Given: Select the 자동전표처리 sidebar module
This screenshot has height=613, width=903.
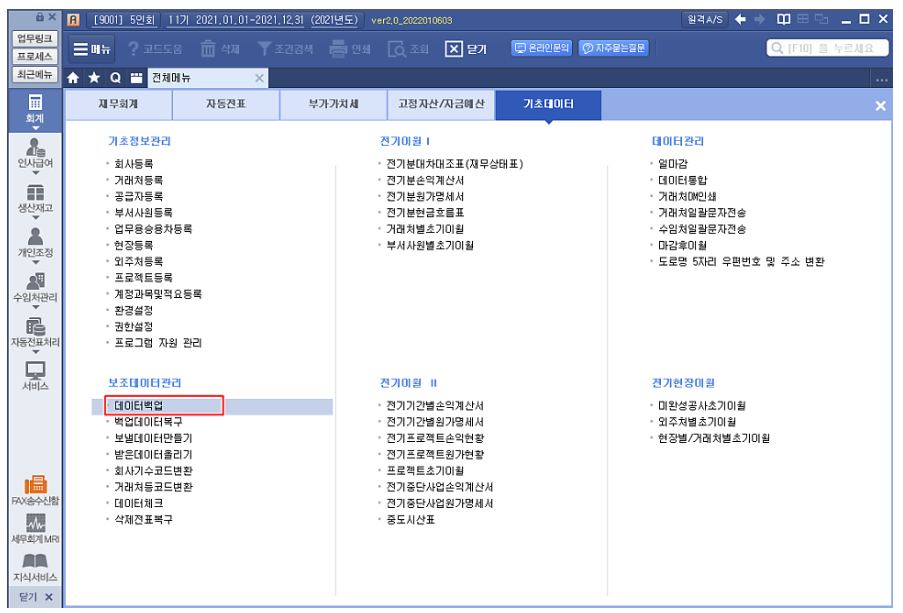Looking at the screenshot, I should tap(35, 332).
